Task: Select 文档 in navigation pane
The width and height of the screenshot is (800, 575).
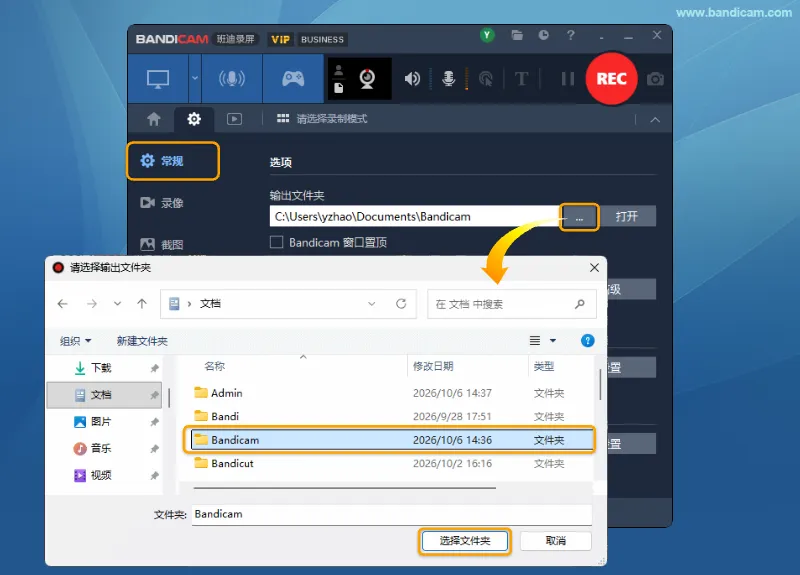Action: [x=105, y=395]
